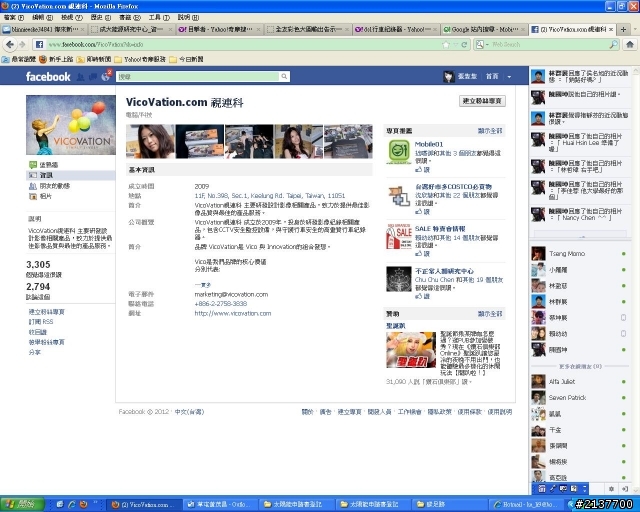Viewport: 640px width, 512px height.
Task: Expand the one more link in description
Action: click(202, 285)
